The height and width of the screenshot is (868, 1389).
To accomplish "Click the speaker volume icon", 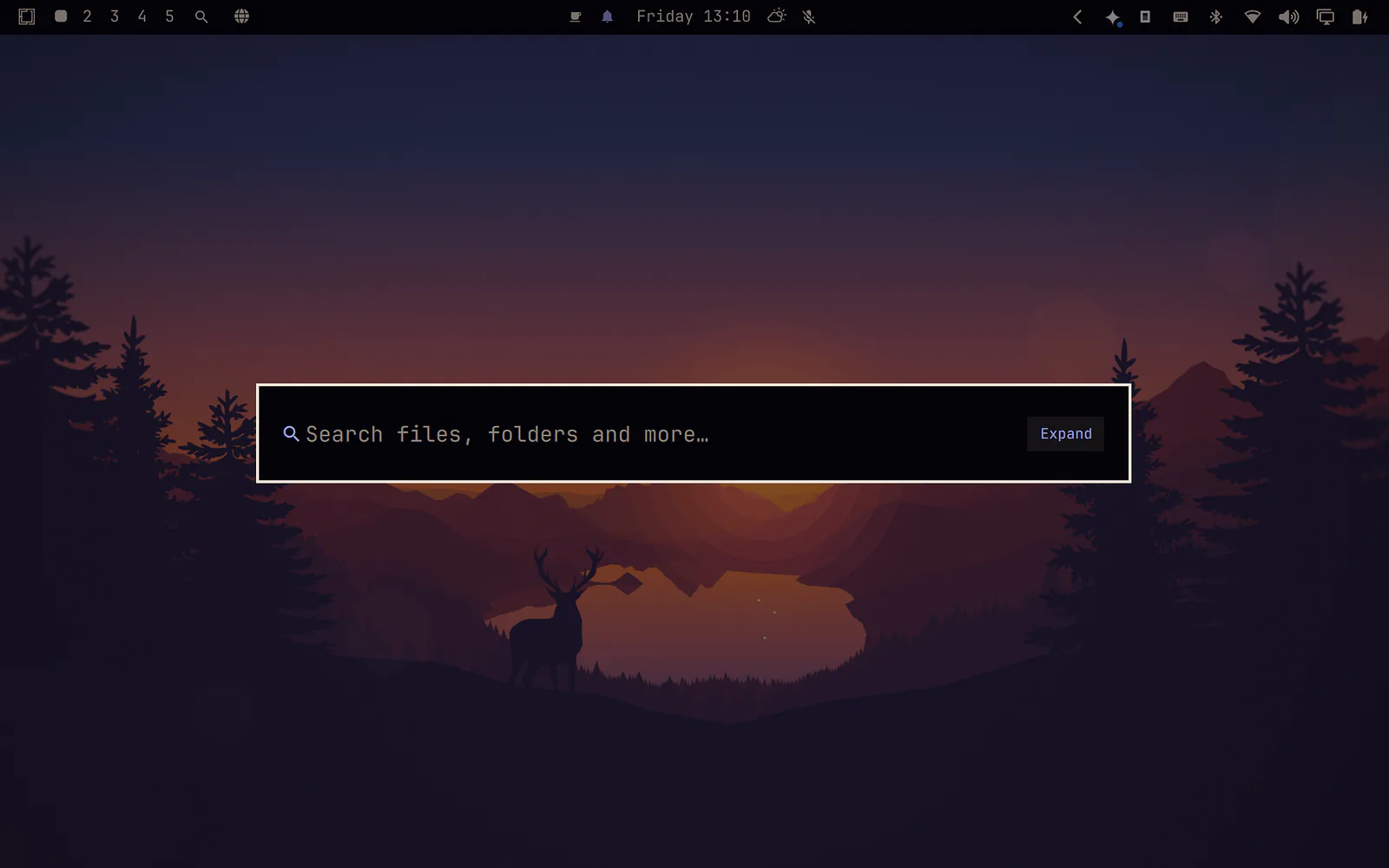I will click(1289, 16).
